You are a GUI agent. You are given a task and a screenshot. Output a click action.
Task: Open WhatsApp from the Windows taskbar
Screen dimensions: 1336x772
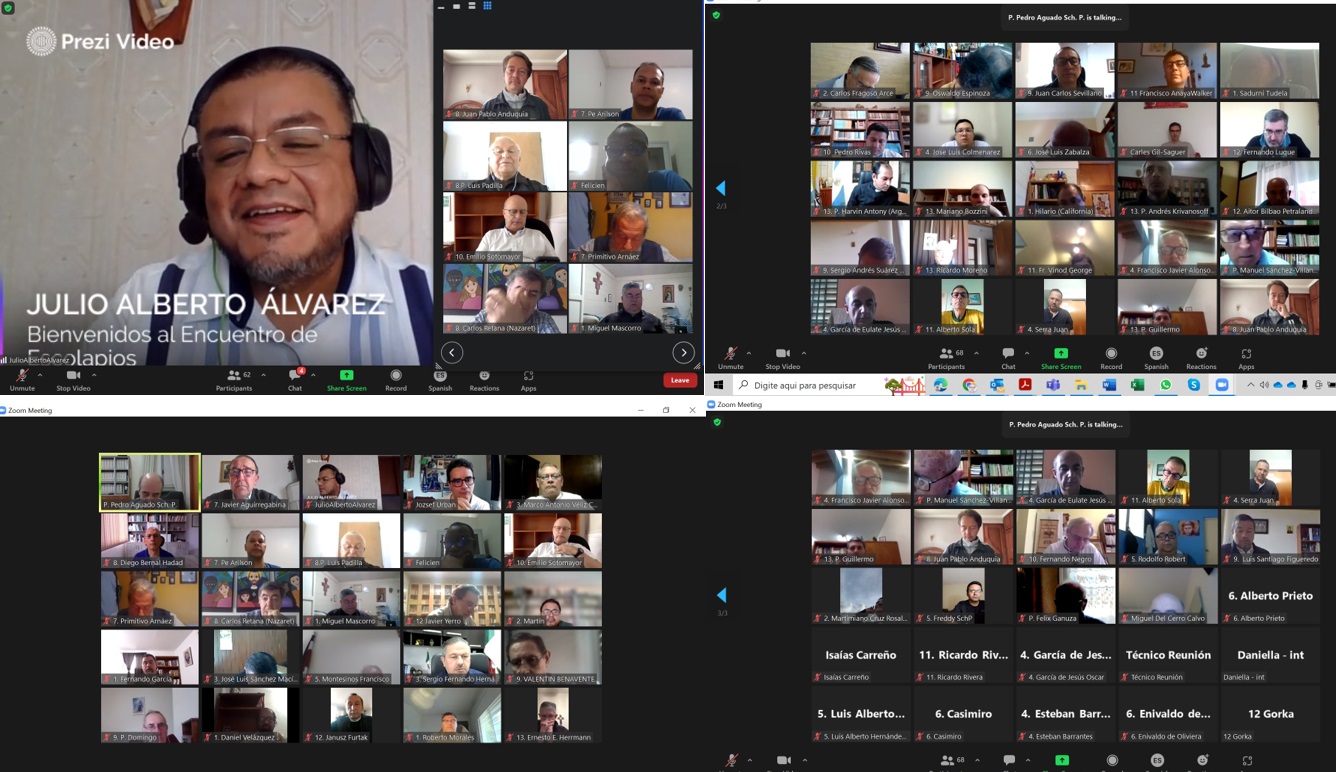(1166, 385)
